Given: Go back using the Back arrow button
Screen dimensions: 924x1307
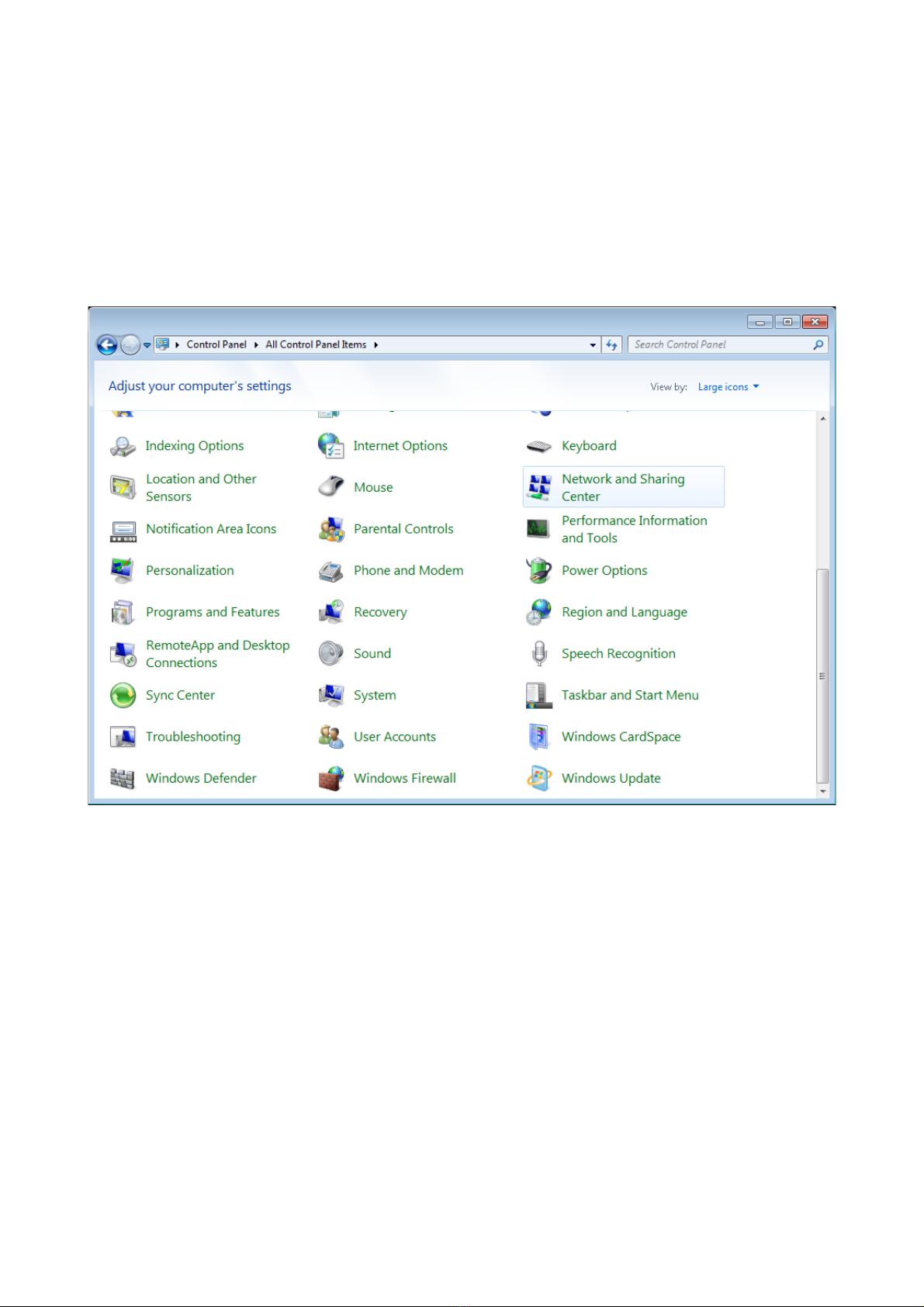Looking at the screenshot, I should [x=107, y=345].
